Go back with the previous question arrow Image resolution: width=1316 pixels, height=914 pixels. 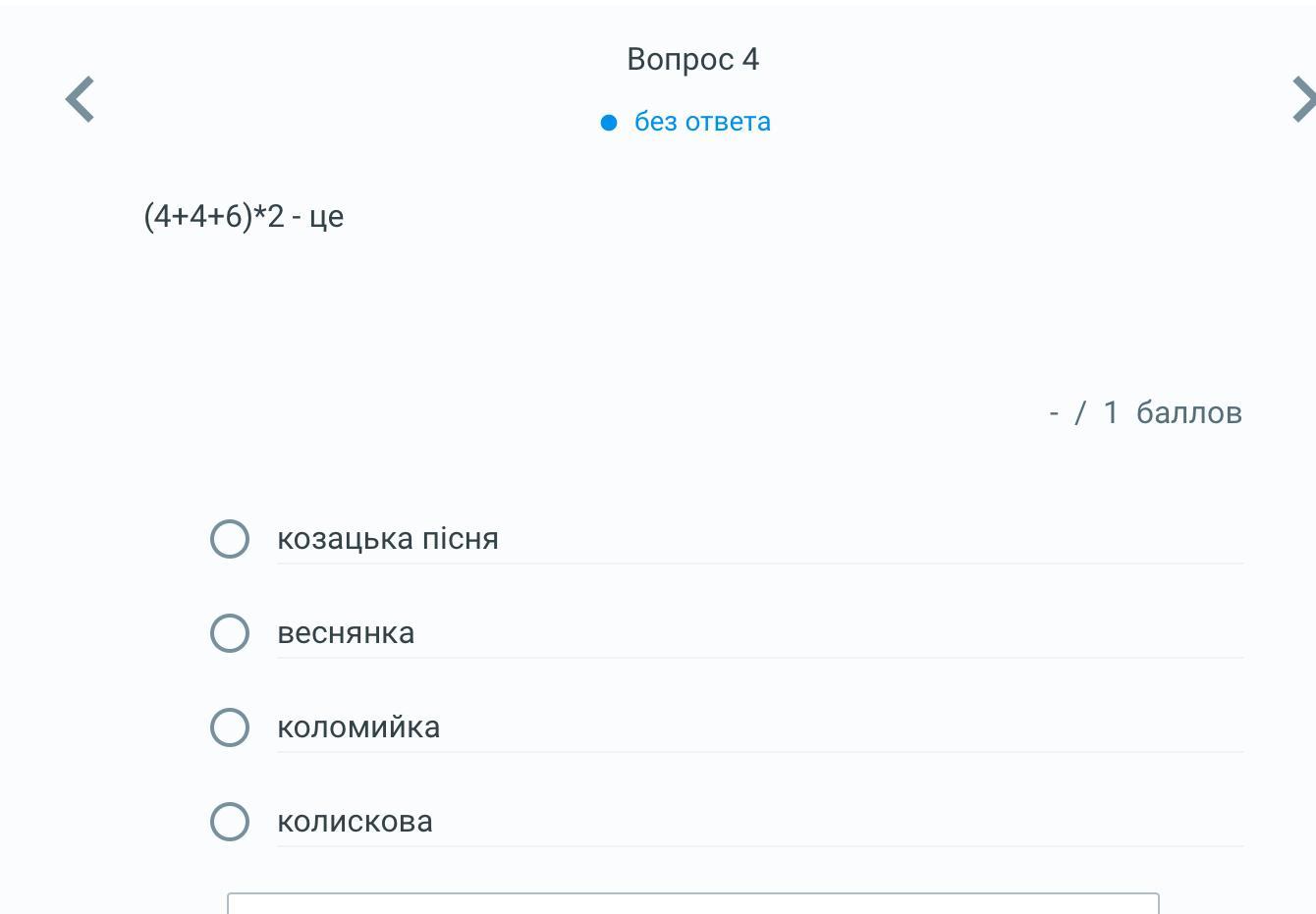point(80,99)
